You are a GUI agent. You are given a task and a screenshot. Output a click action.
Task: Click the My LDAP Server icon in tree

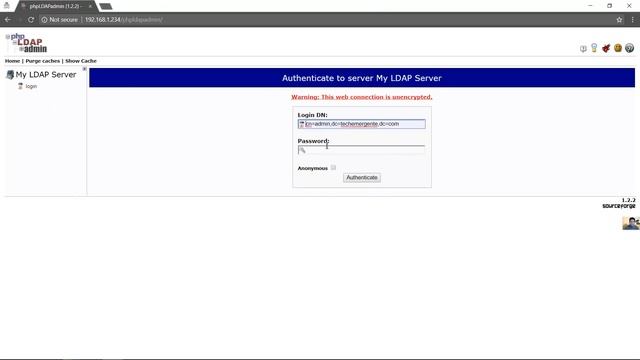tap(10, 75)
